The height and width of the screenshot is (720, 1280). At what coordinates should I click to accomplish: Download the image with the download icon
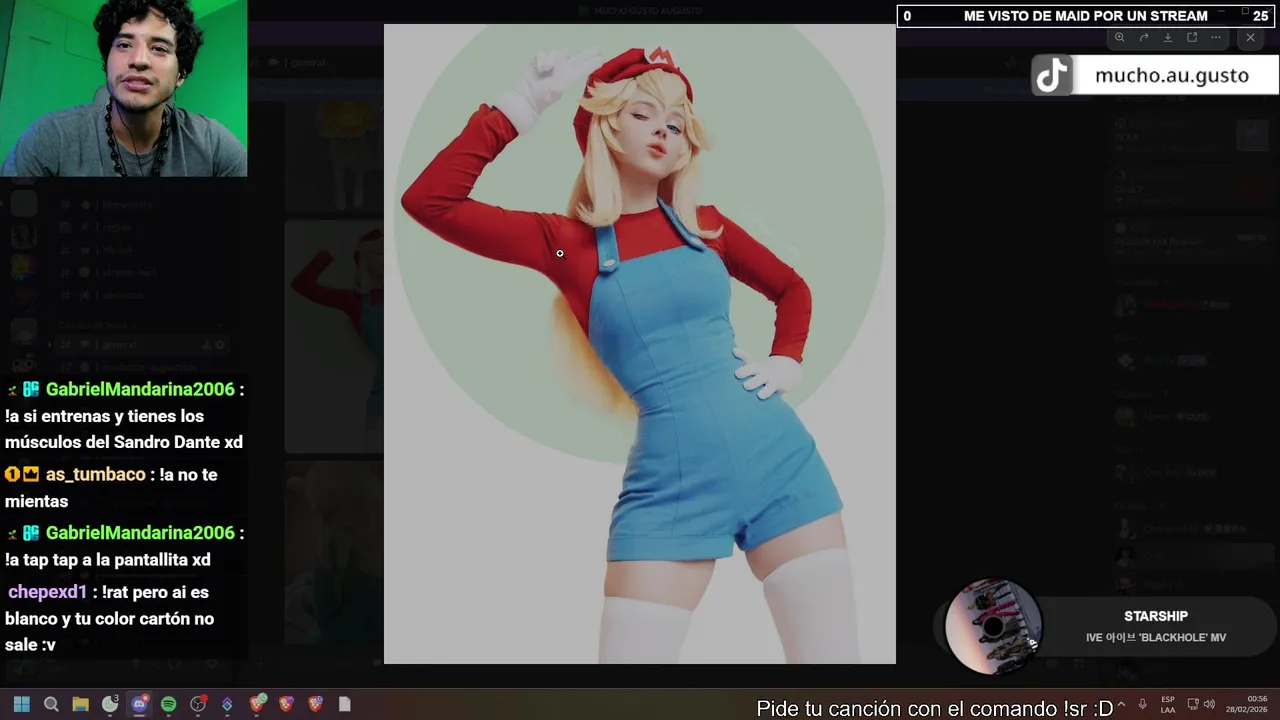(1168, 38)
